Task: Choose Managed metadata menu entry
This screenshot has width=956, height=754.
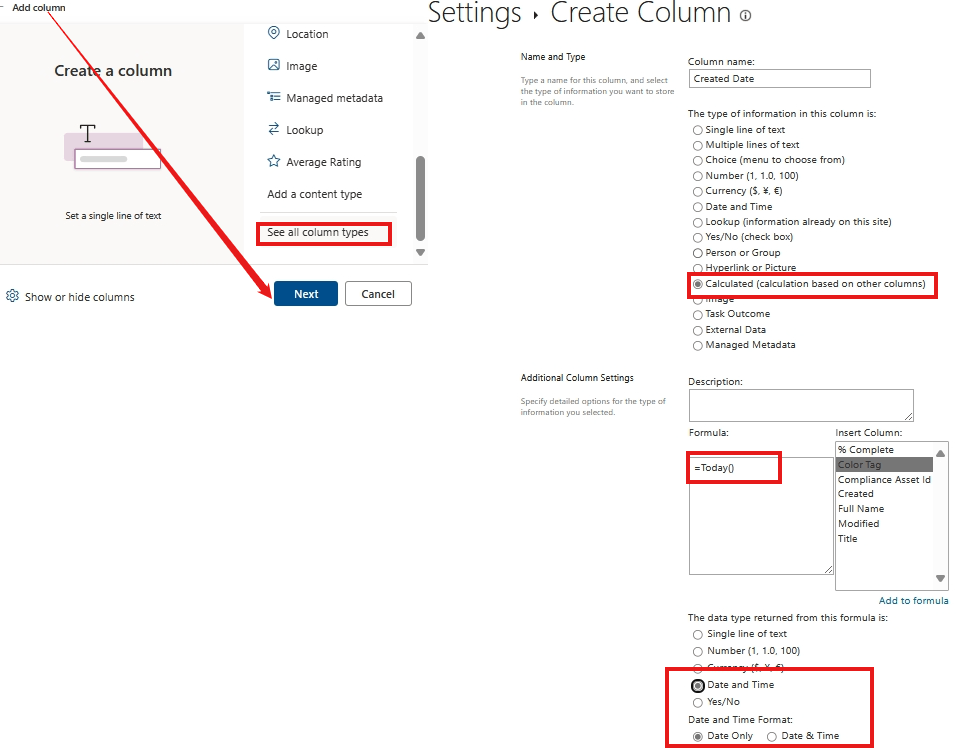Action: [334, 98]
